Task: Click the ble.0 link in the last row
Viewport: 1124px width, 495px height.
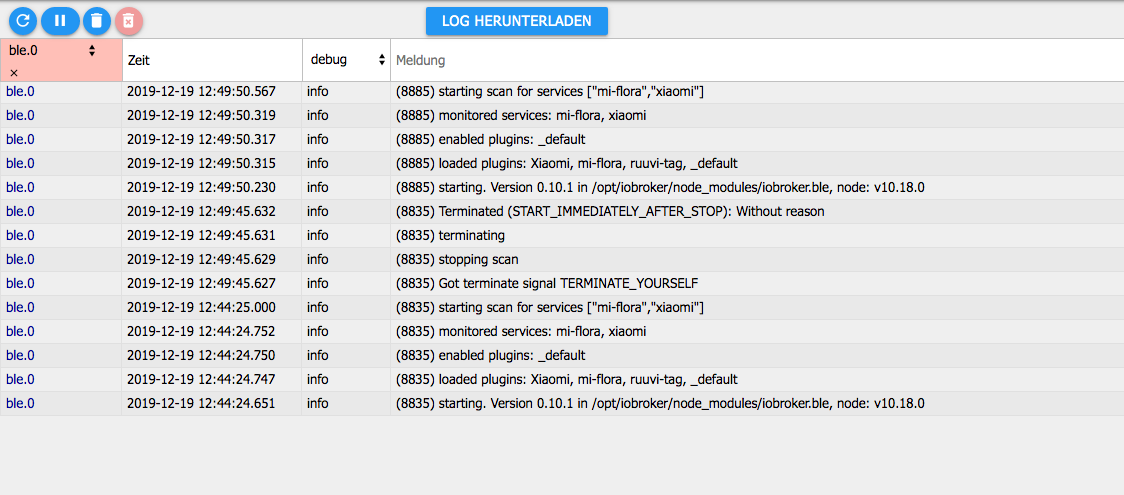Action: (x=20, y=403)
